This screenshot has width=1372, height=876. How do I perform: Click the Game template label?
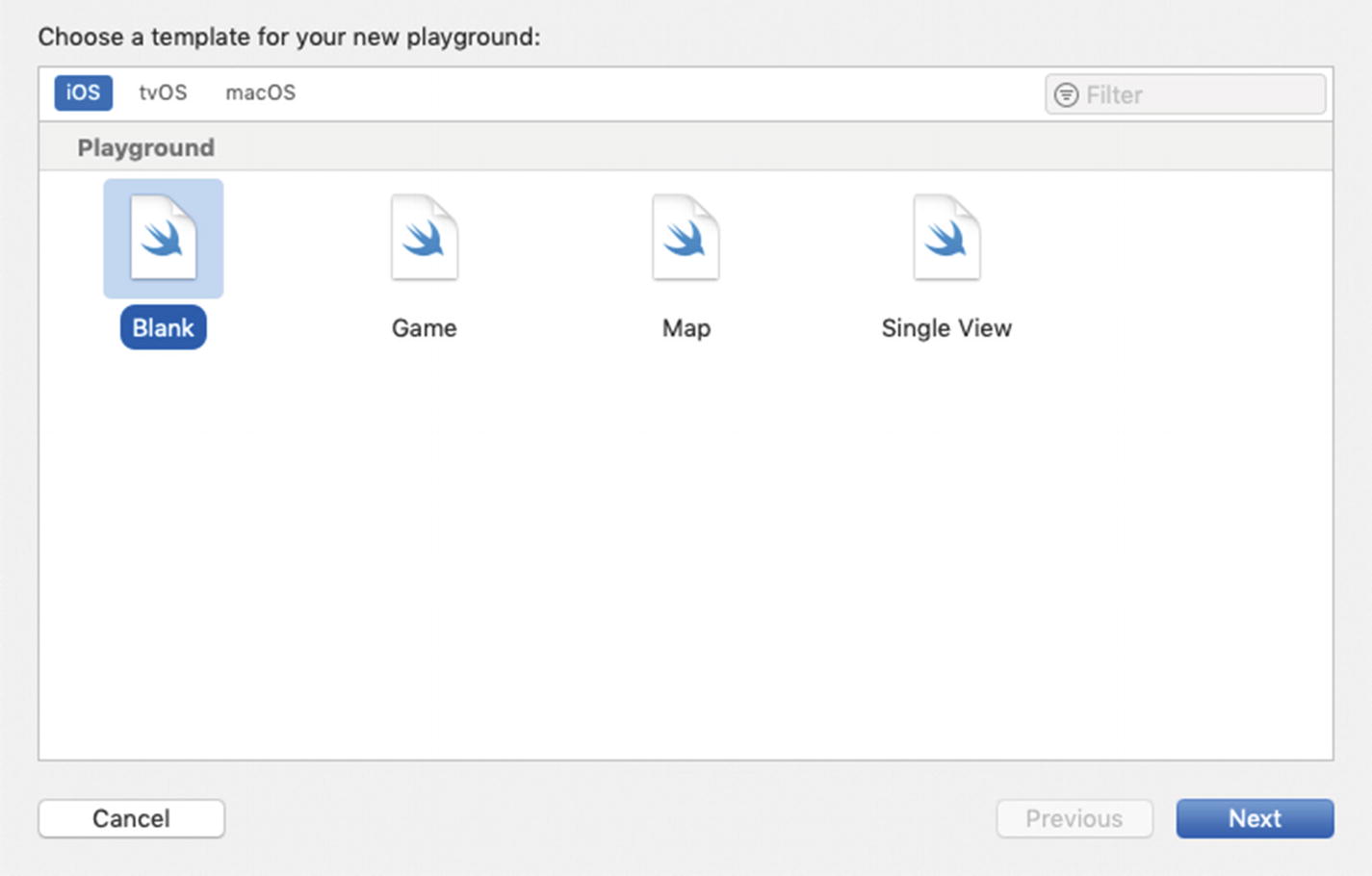click(425, 327)
